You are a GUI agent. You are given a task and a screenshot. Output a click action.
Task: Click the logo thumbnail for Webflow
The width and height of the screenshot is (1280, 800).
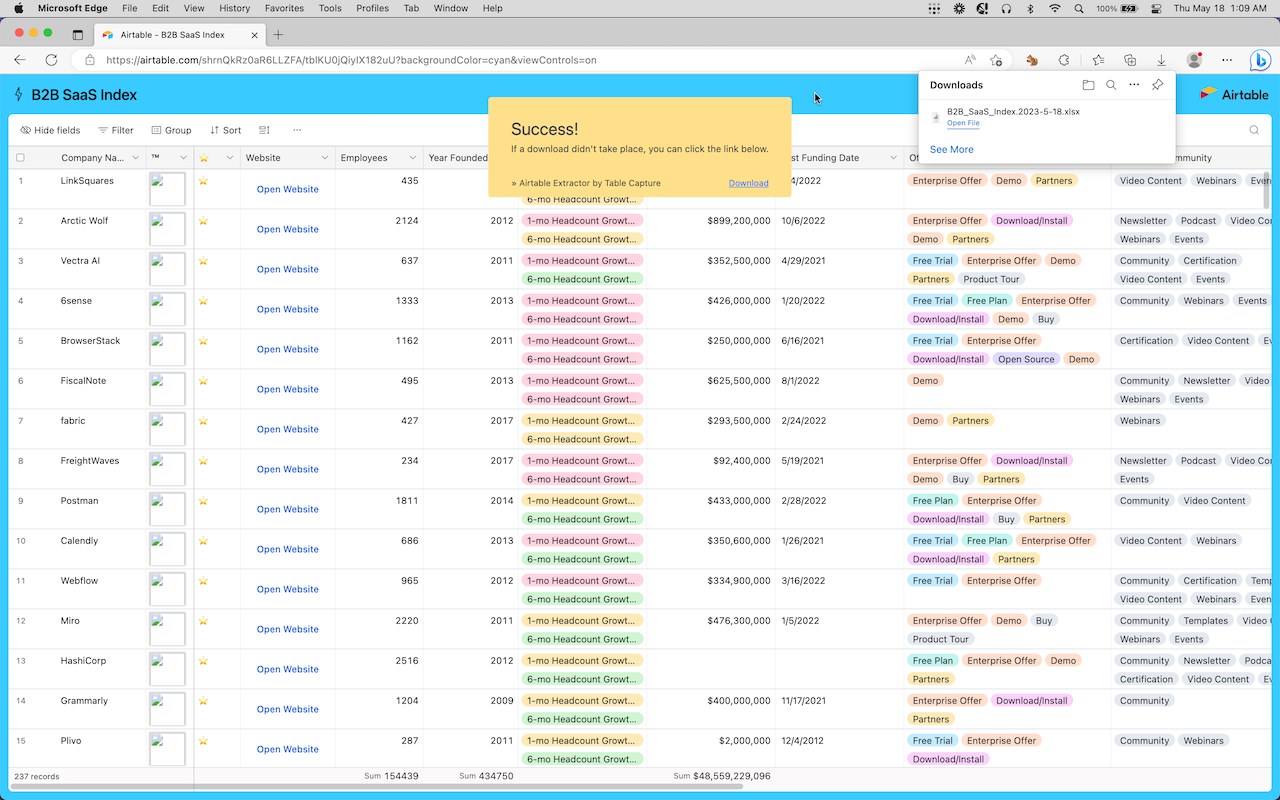tap(167, 589)
